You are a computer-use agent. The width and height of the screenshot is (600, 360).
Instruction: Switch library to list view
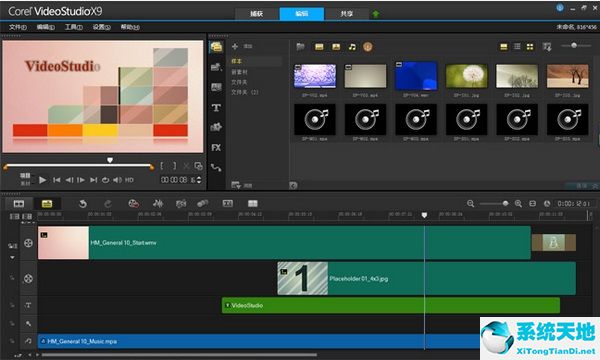pyautogui.click(x=517, y=47)
